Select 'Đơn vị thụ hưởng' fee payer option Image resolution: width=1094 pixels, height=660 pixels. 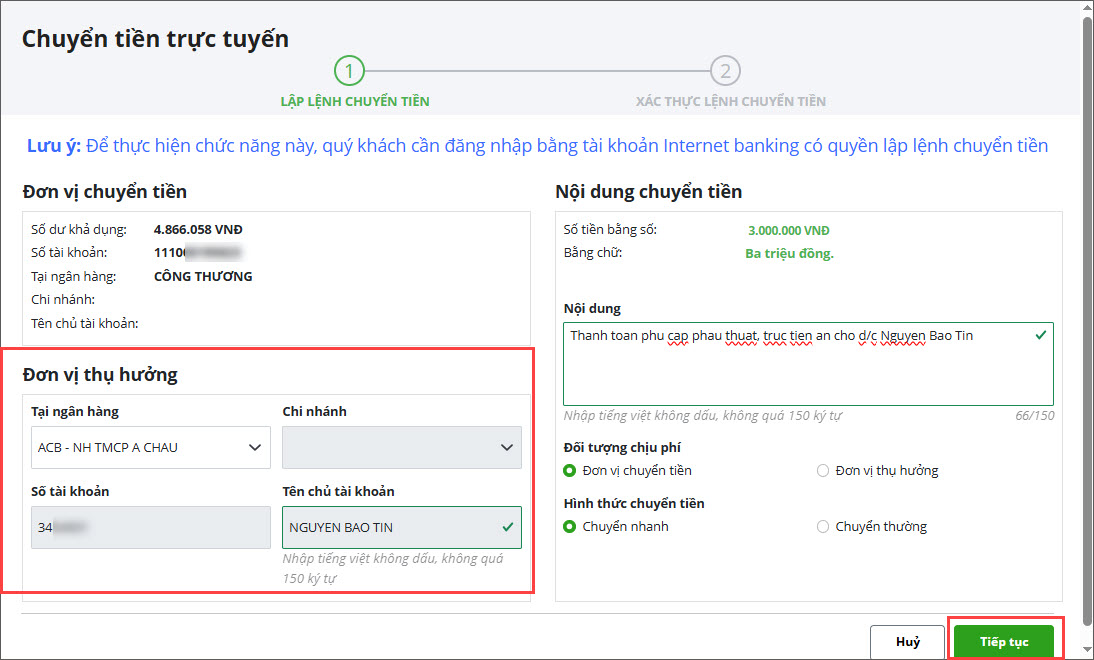(x=823, y=470)
